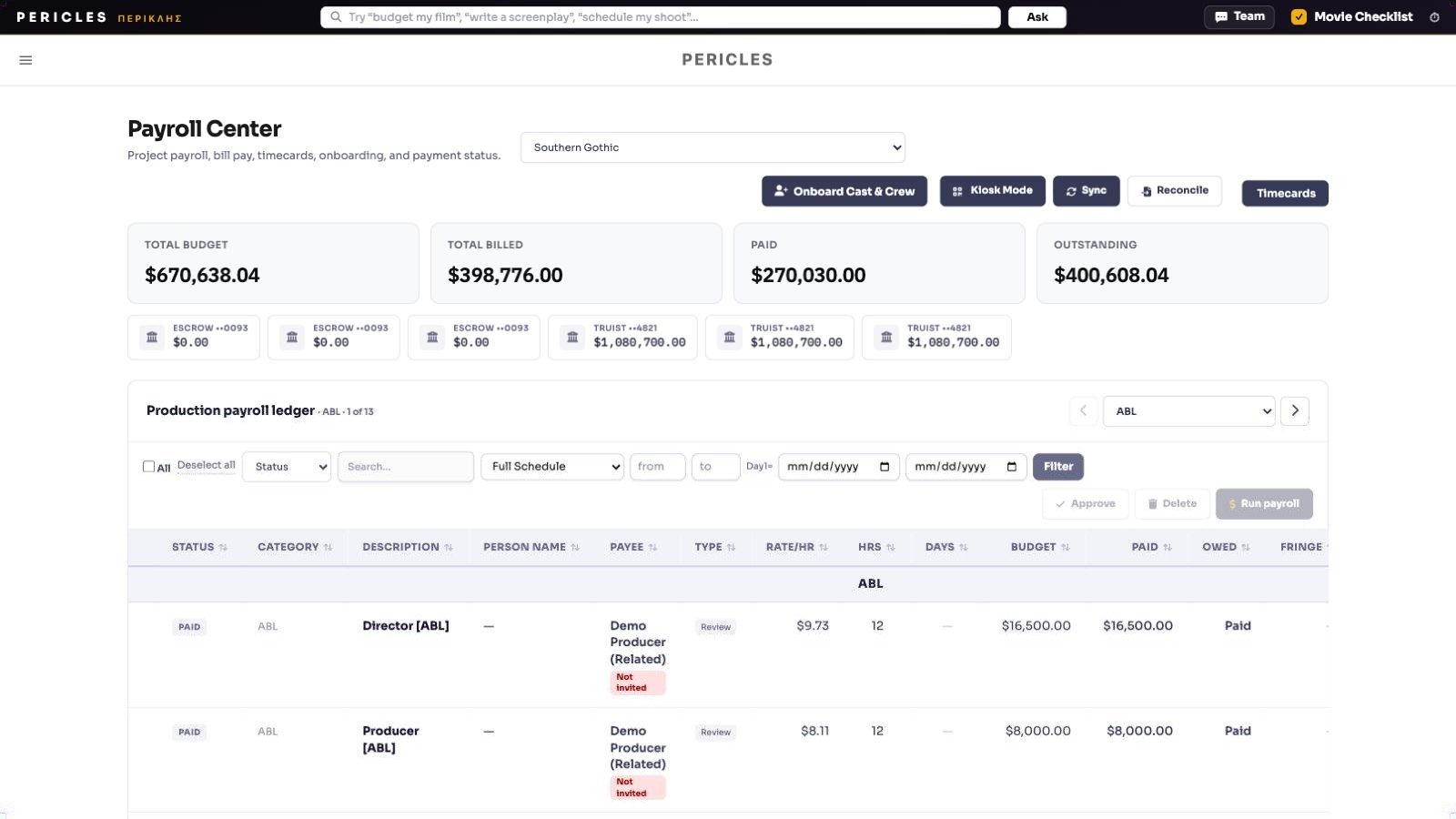Click Review tag in Director [ABL] row
This screenshot has width=1456, height=819.
[x=716, y=627]
